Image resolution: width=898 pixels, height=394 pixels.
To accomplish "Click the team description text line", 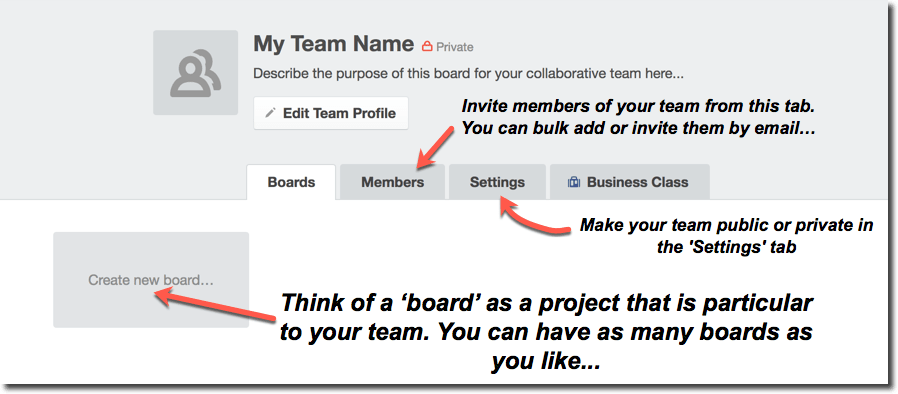I will click(468, 74).
